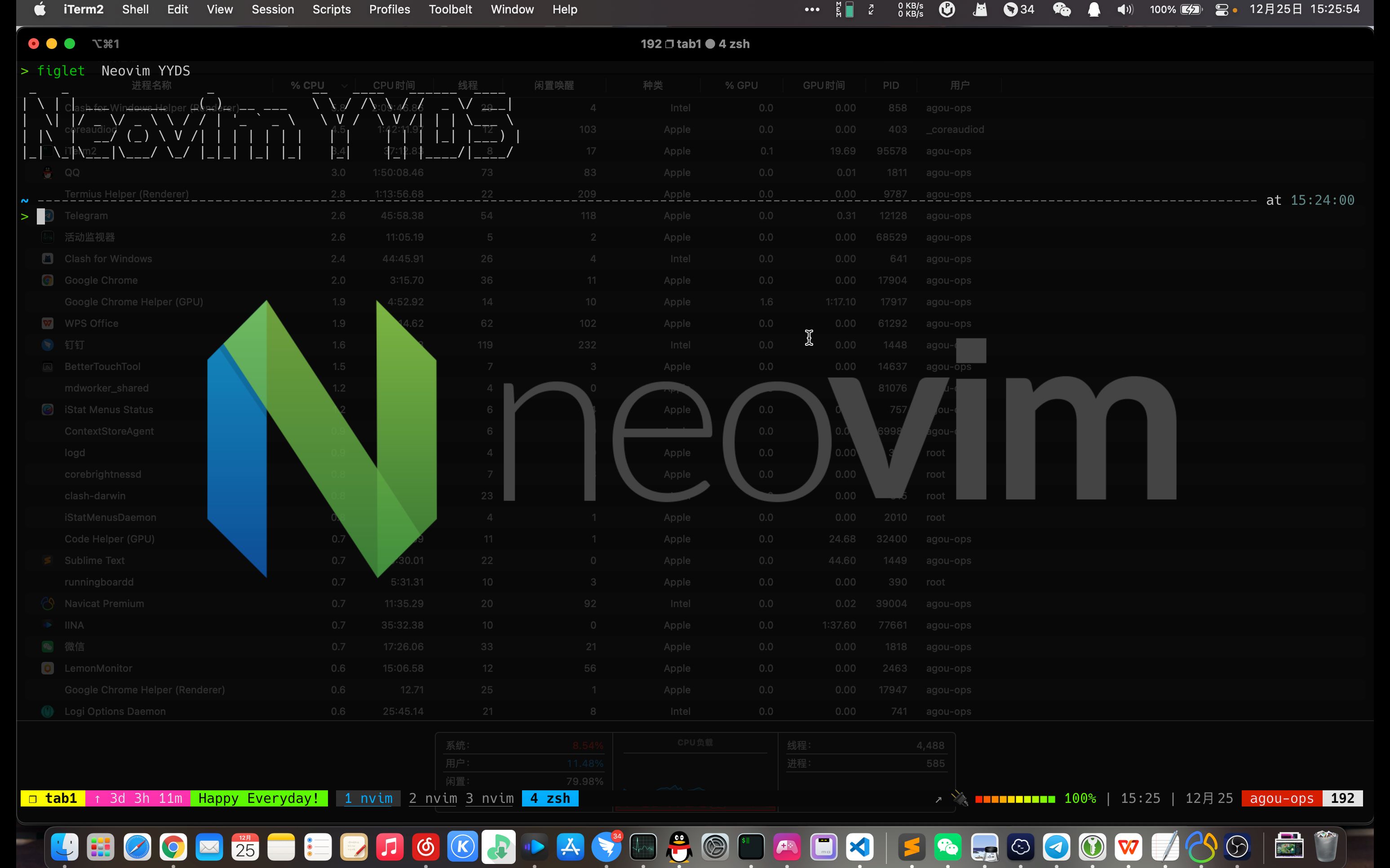The width and height of the screenshot is (1390, 868).
Task: Click the '192' segment in tmux status
Action: 1342,798
